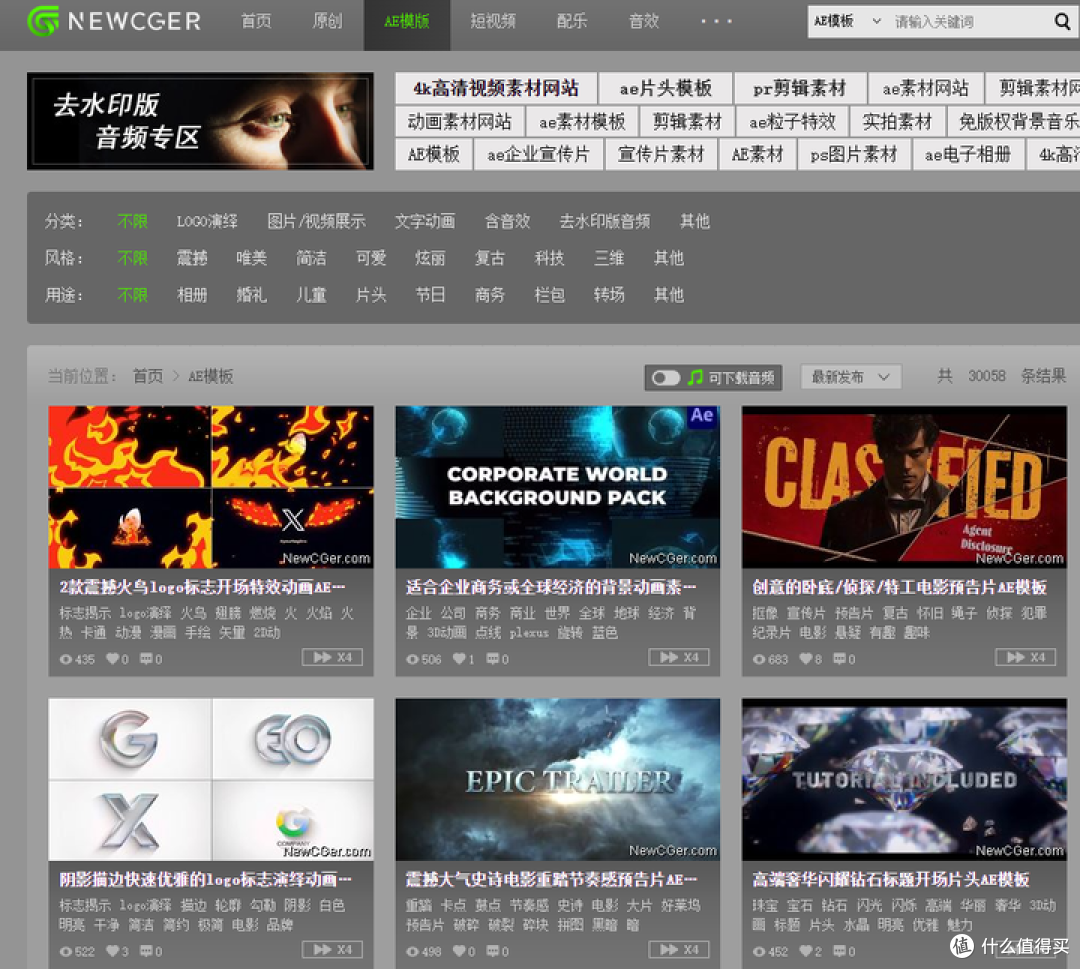Open the diamond Tutorial Included thumbnail
This screenshot has height=969, width=1080.
[904, 780]
